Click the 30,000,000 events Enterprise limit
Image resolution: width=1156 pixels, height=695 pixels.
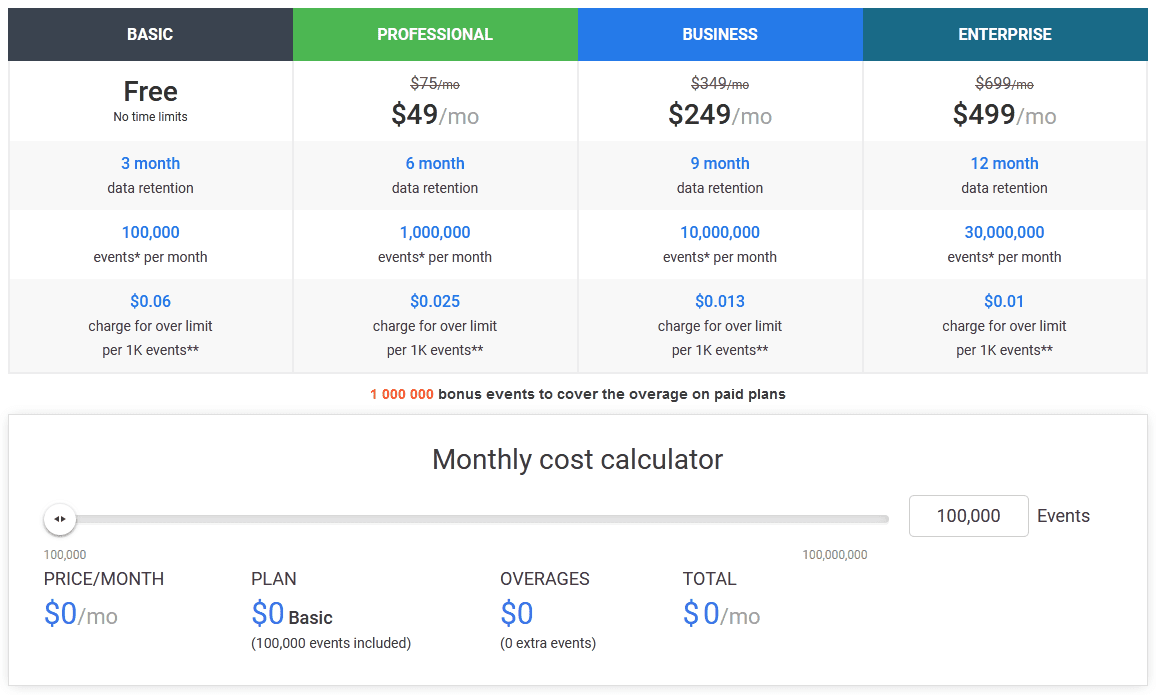click(1004, 231)
